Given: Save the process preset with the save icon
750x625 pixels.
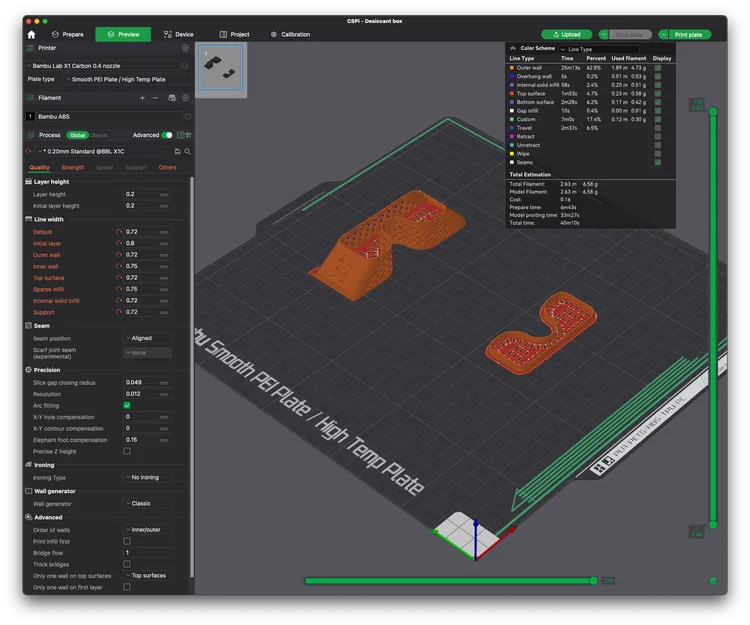Looking at the screenshot, I should pos(177,152).
